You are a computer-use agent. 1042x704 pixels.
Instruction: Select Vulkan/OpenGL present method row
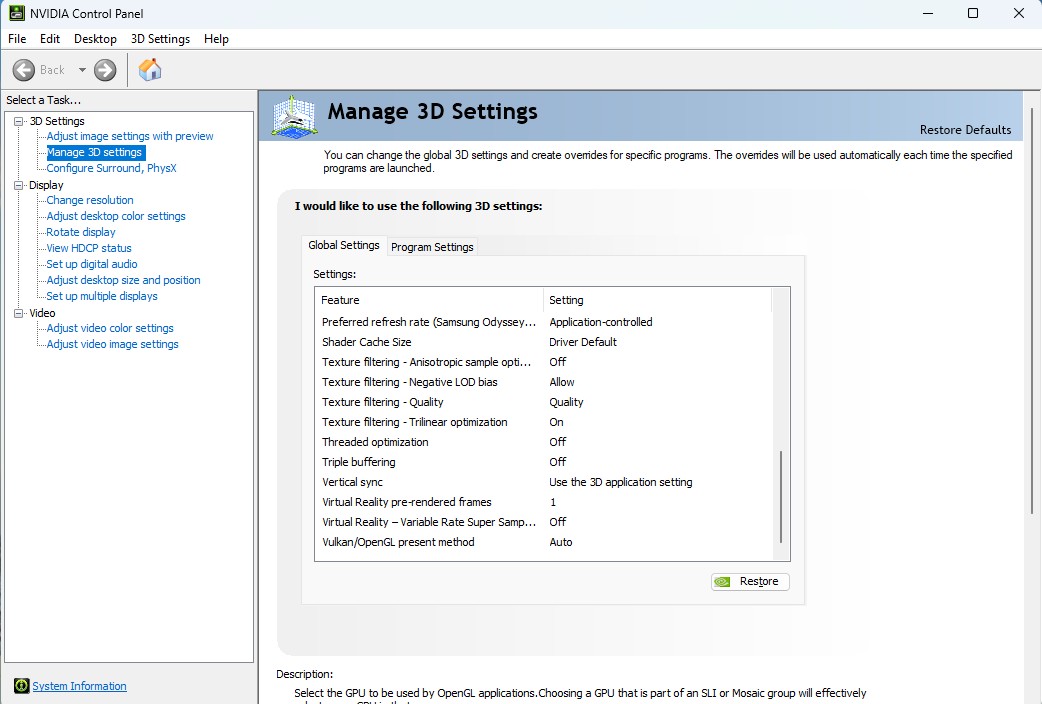pyautogui.click(x=544, y=542)
